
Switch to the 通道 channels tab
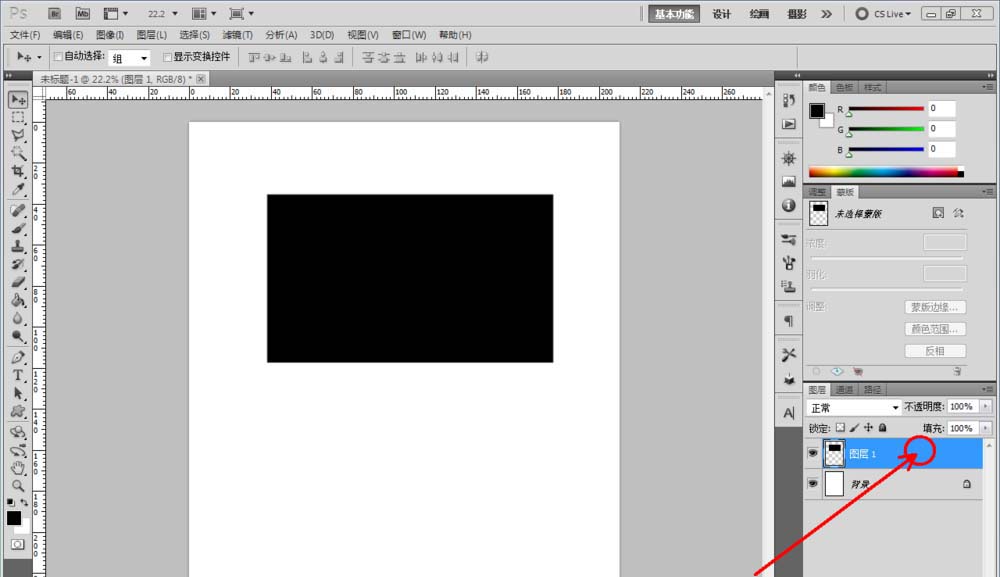point(844,390)
